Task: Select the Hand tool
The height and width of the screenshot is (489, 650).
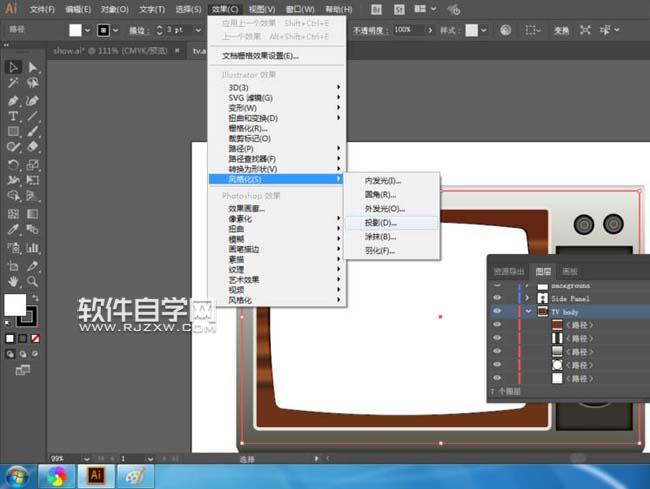Action: (13, 282)
